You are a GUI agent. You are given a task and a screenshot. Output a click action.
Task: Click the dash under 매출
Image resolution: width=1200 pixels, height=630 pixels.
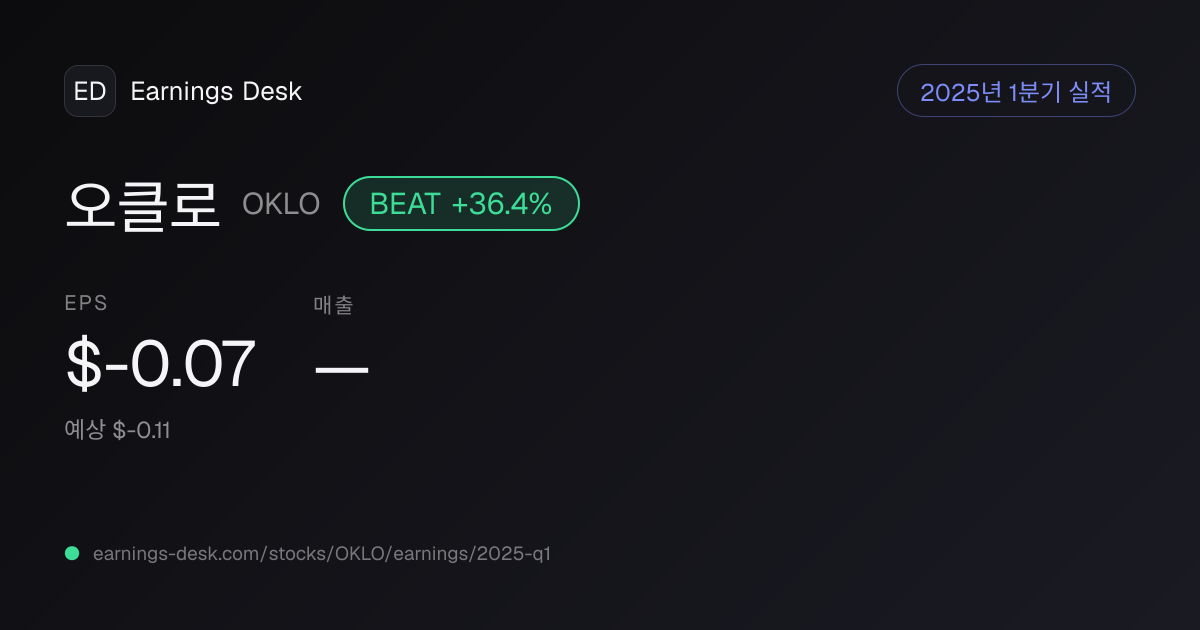point(342,369)
